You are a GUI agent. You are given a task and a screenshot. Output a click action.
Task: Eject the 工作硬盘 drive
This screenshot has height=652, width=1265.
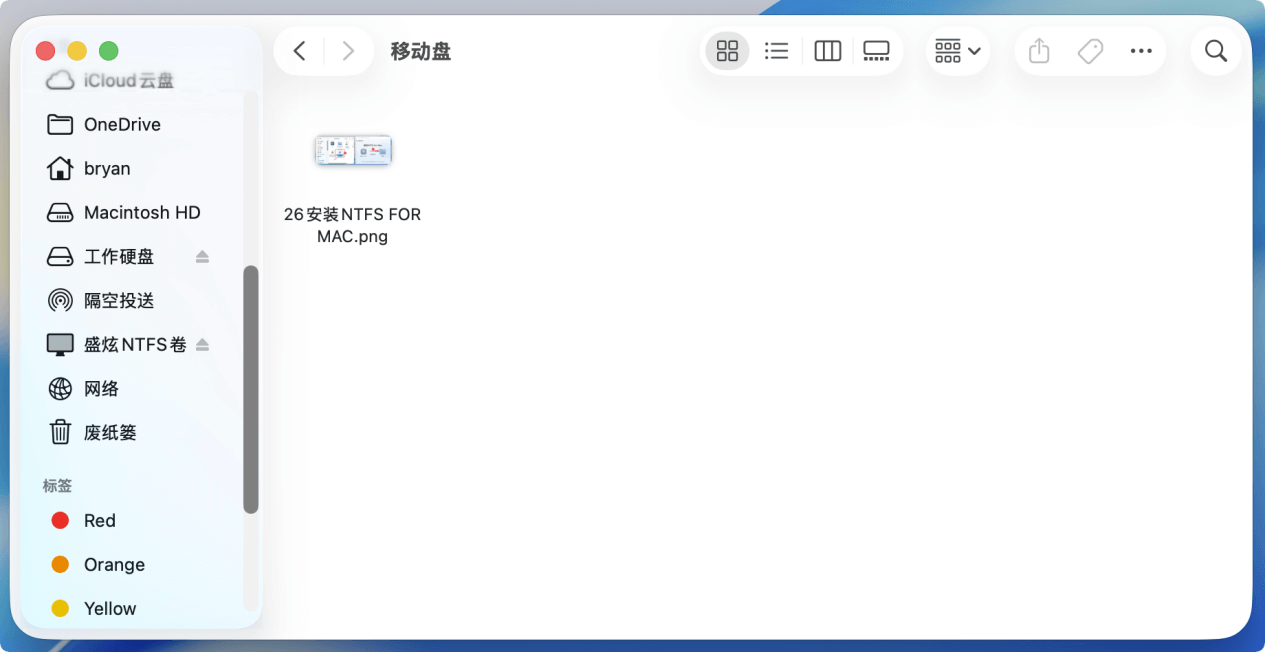tap(202, 256)
